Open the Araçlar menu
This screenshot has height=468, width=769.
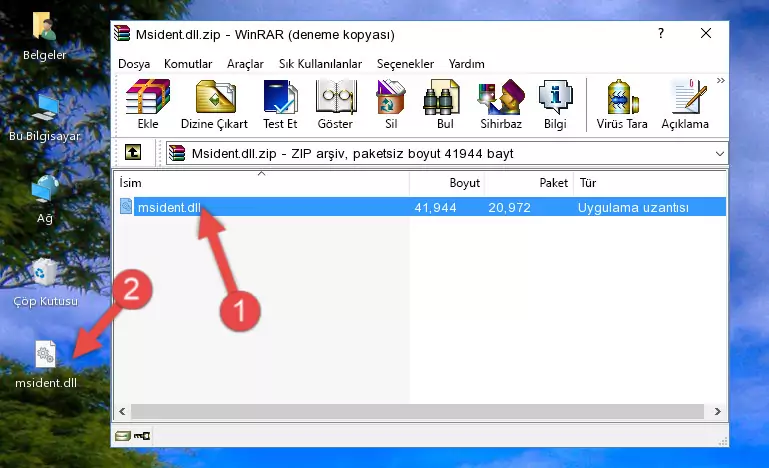click(245, 64)
